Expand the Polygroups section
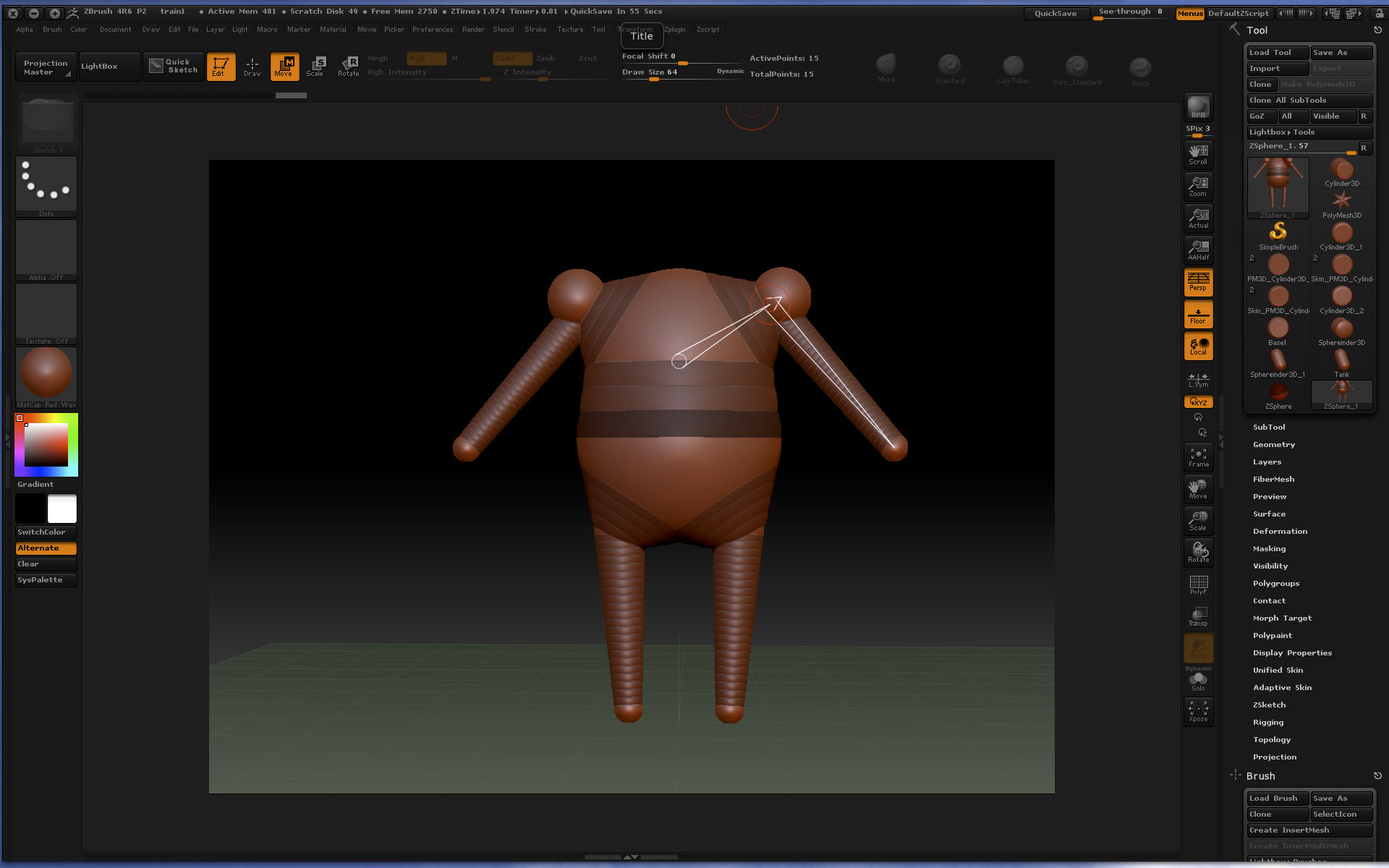This screenshot has height=868, width=1389. 1276,584
